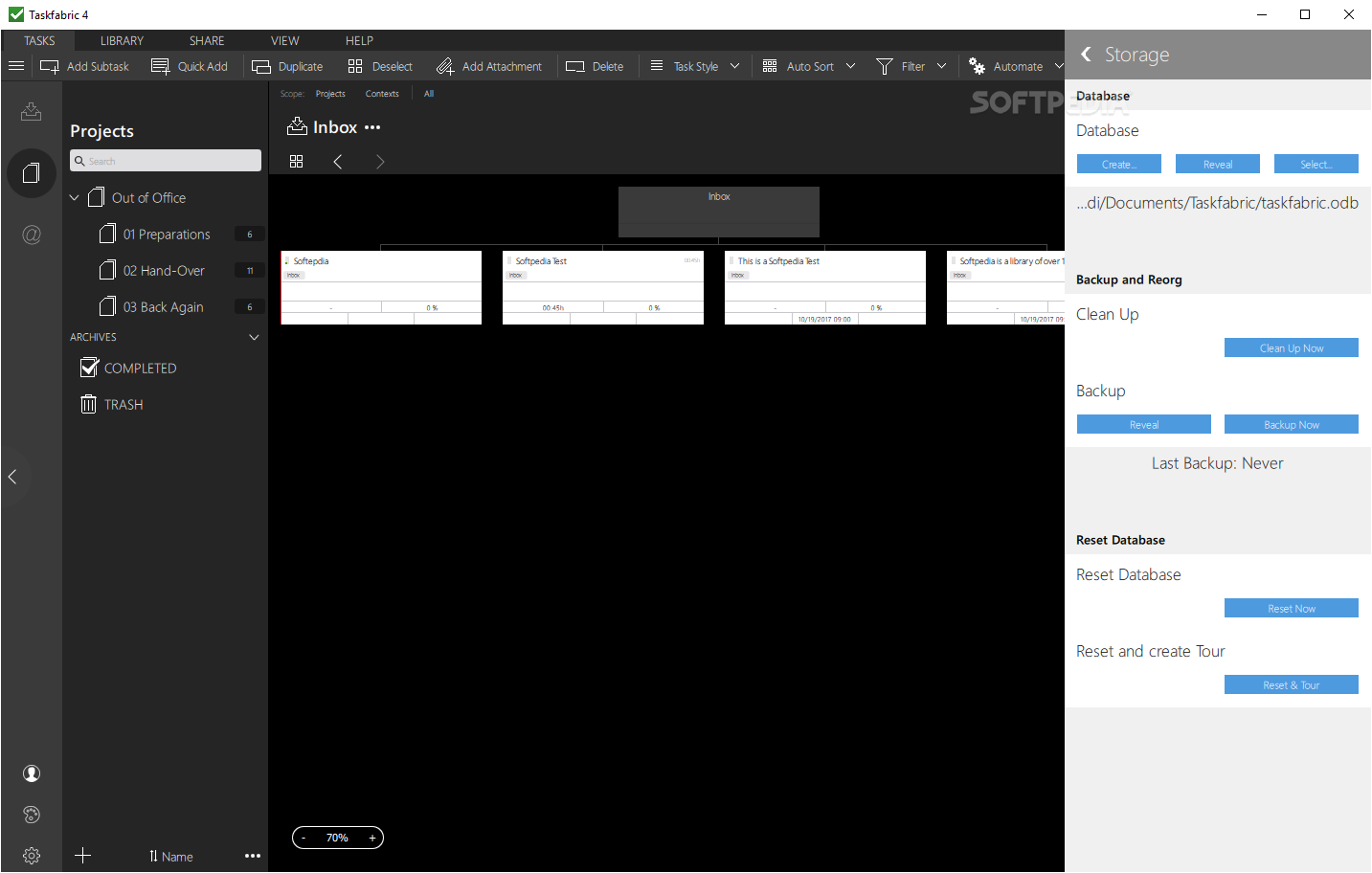Click Add Attachment paperclip icon
Viewport: 1372px width, 873px height.
(x=445, y=66)
